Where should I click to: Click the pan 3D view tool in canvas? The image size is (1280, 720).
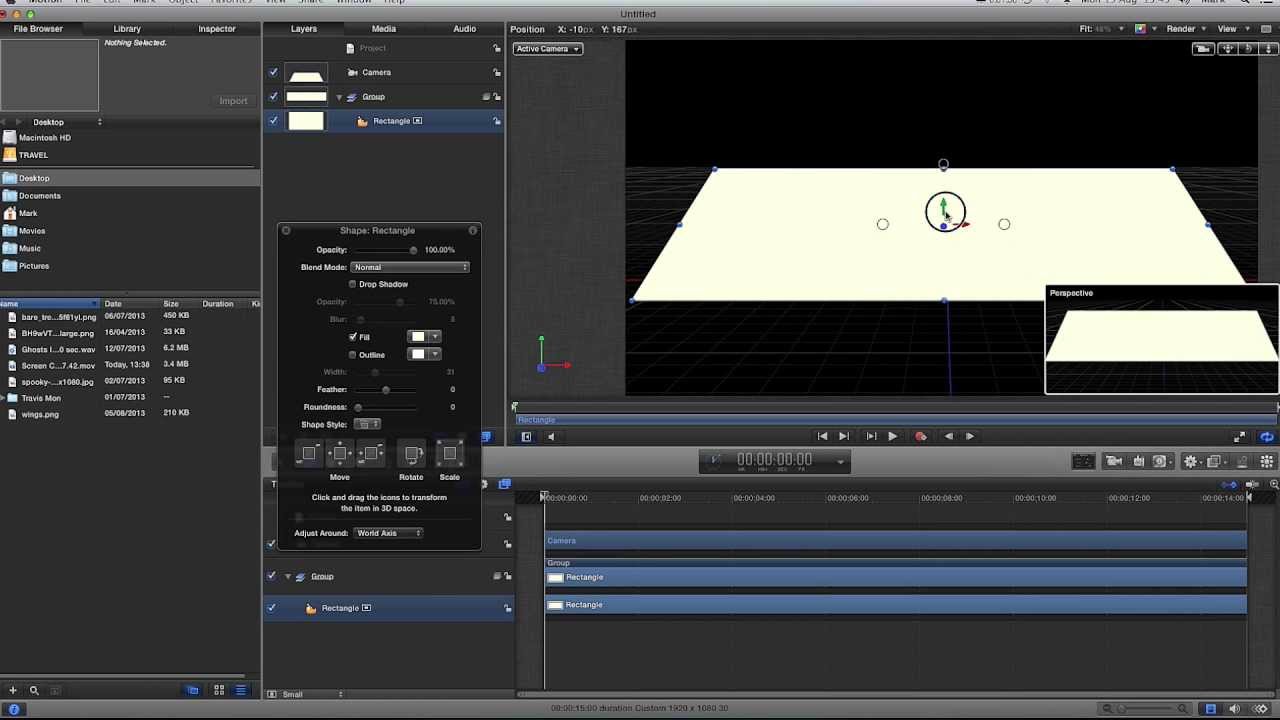pos(1228,49)
